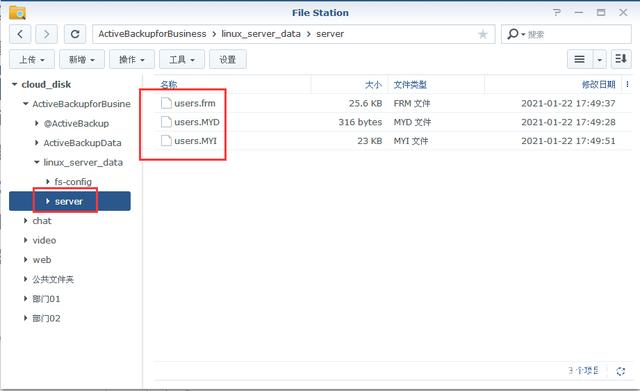Click the 2021-01-22 17:49:51 date cell
Image resolution: width=640 pixels, height=391 pixels.
point(568,141)
